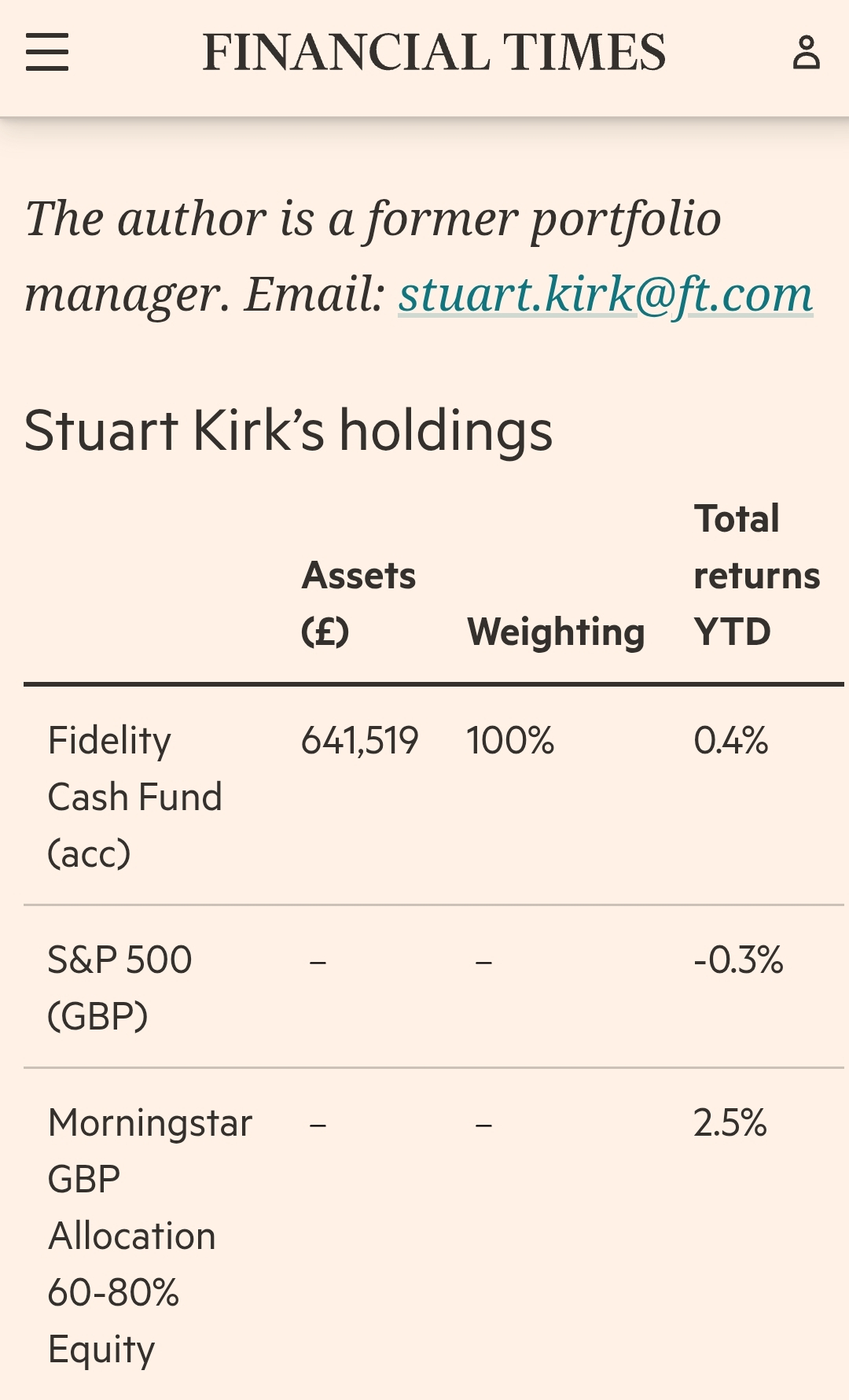Email stuart.kirk@ft.com link
The image size is (849, 1400).
coord(605,295)
